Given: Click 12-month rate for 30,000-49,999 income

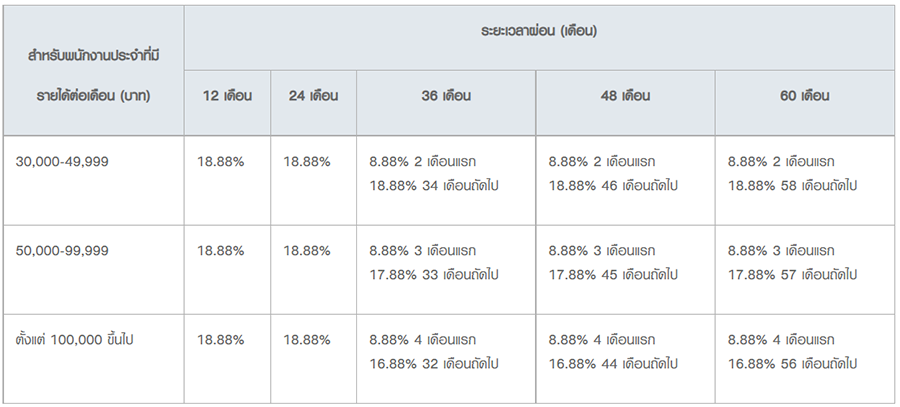Looking at the screenshot, I should tap(221, 161).
